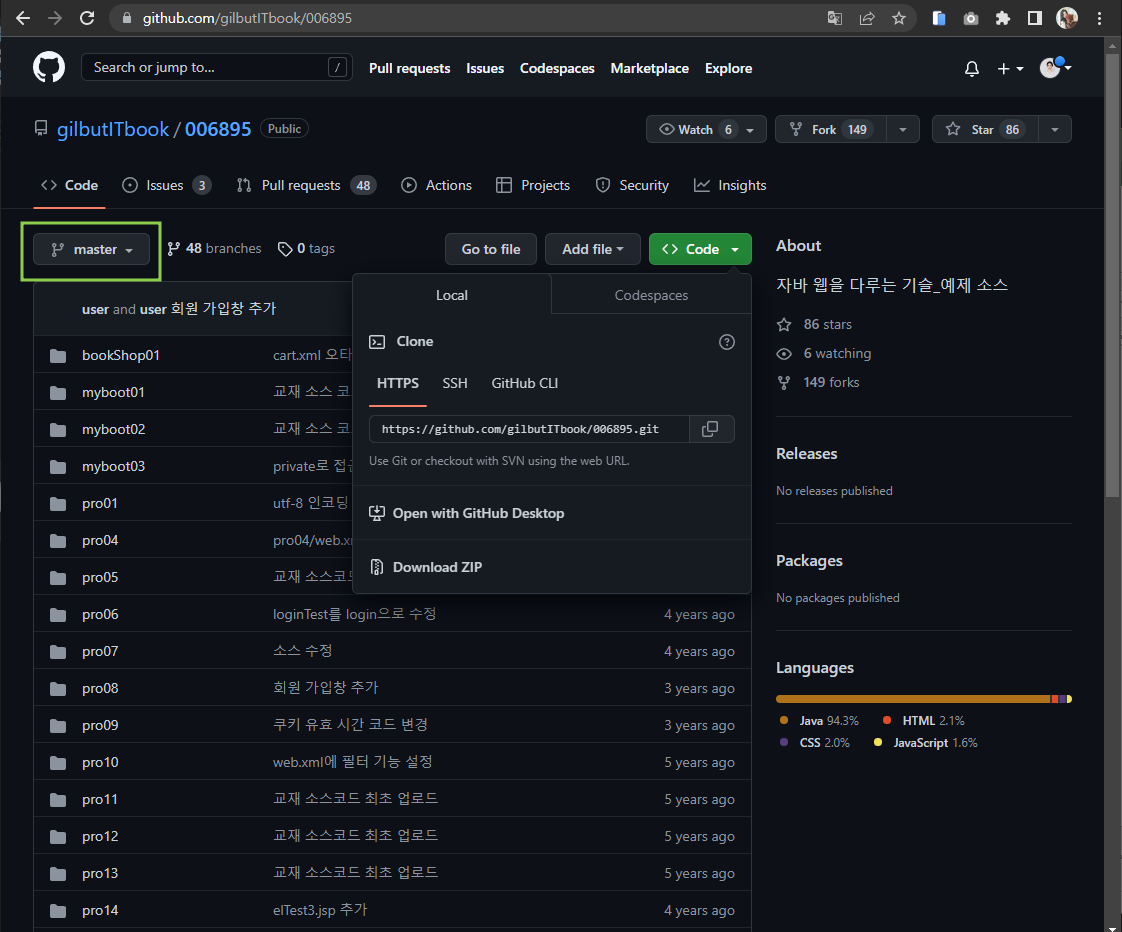Select the HTTPS clone option
The height and width of the screenshot is (932, 1122).
pos(398,383)
